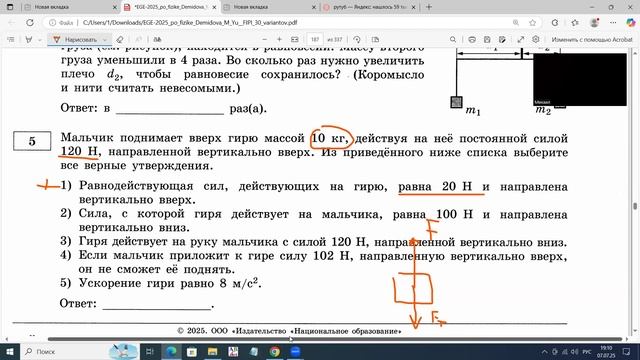Rotate the PDF page

click(x=357, y=40)
